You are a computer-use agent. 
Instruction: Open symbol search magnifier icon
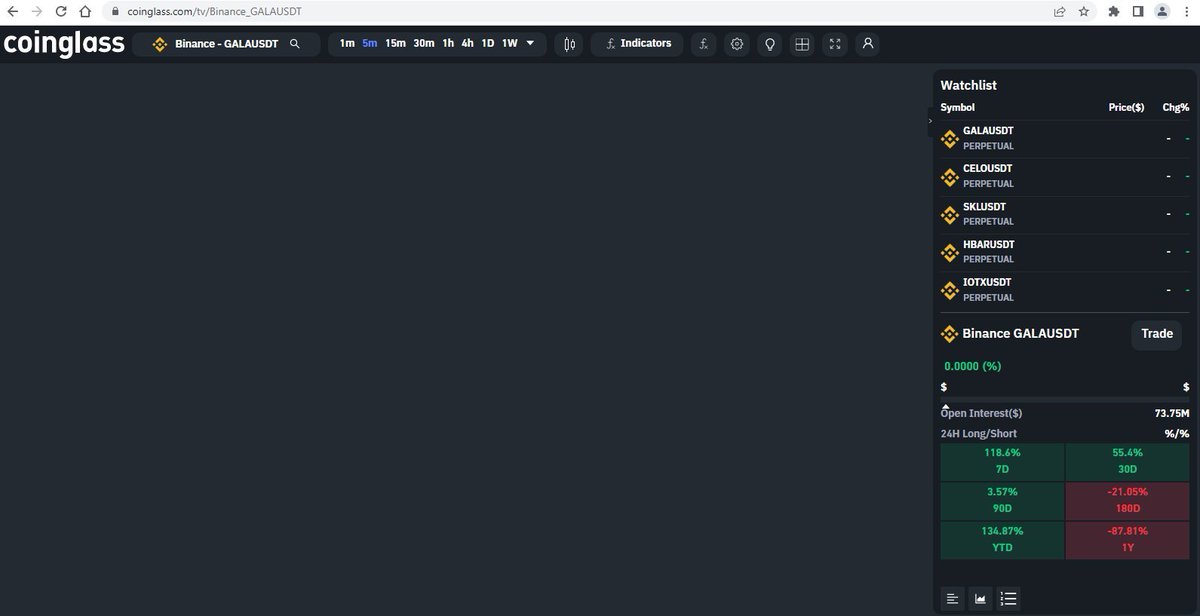(294, 44)
